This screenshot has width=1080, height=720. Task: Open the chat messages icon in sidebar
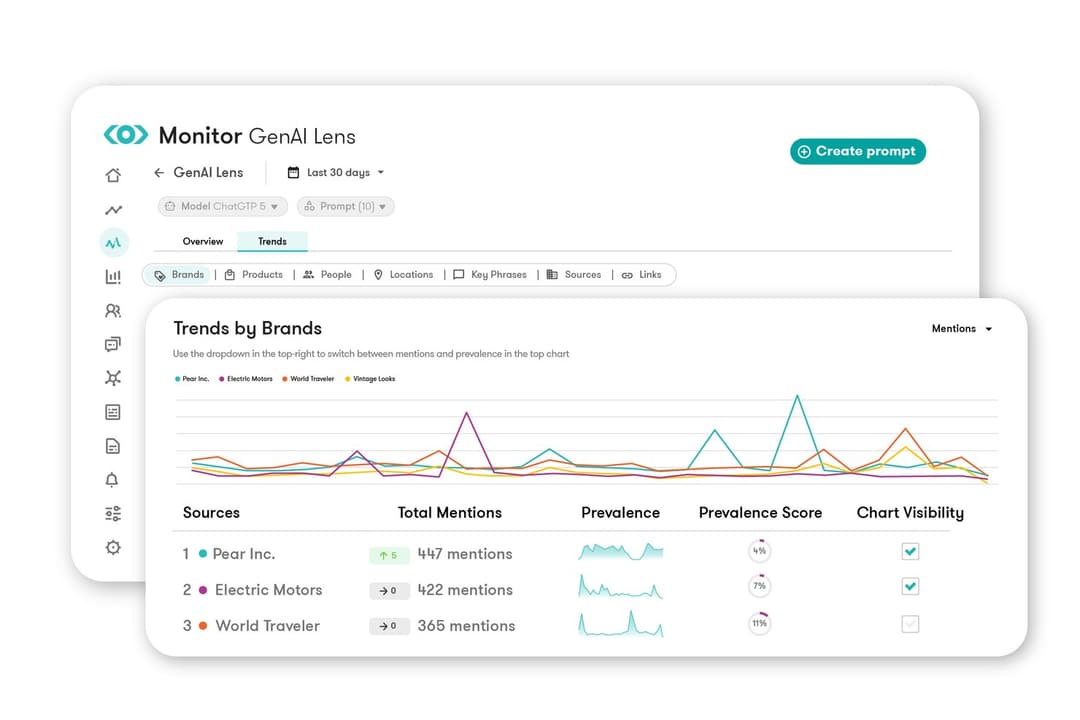[113, 344]
